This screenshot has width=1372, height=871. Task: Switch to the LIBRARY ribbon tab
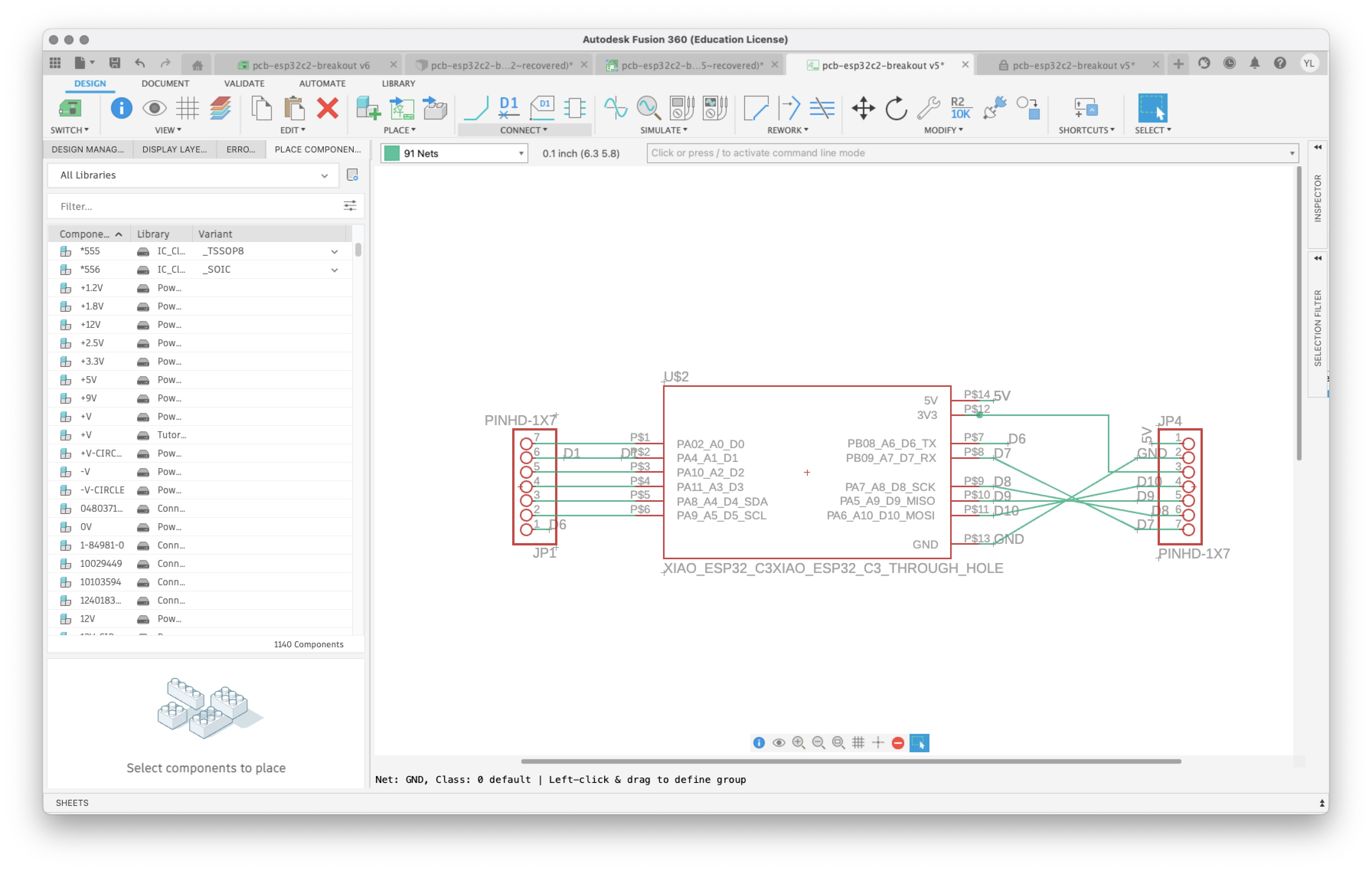398,83
